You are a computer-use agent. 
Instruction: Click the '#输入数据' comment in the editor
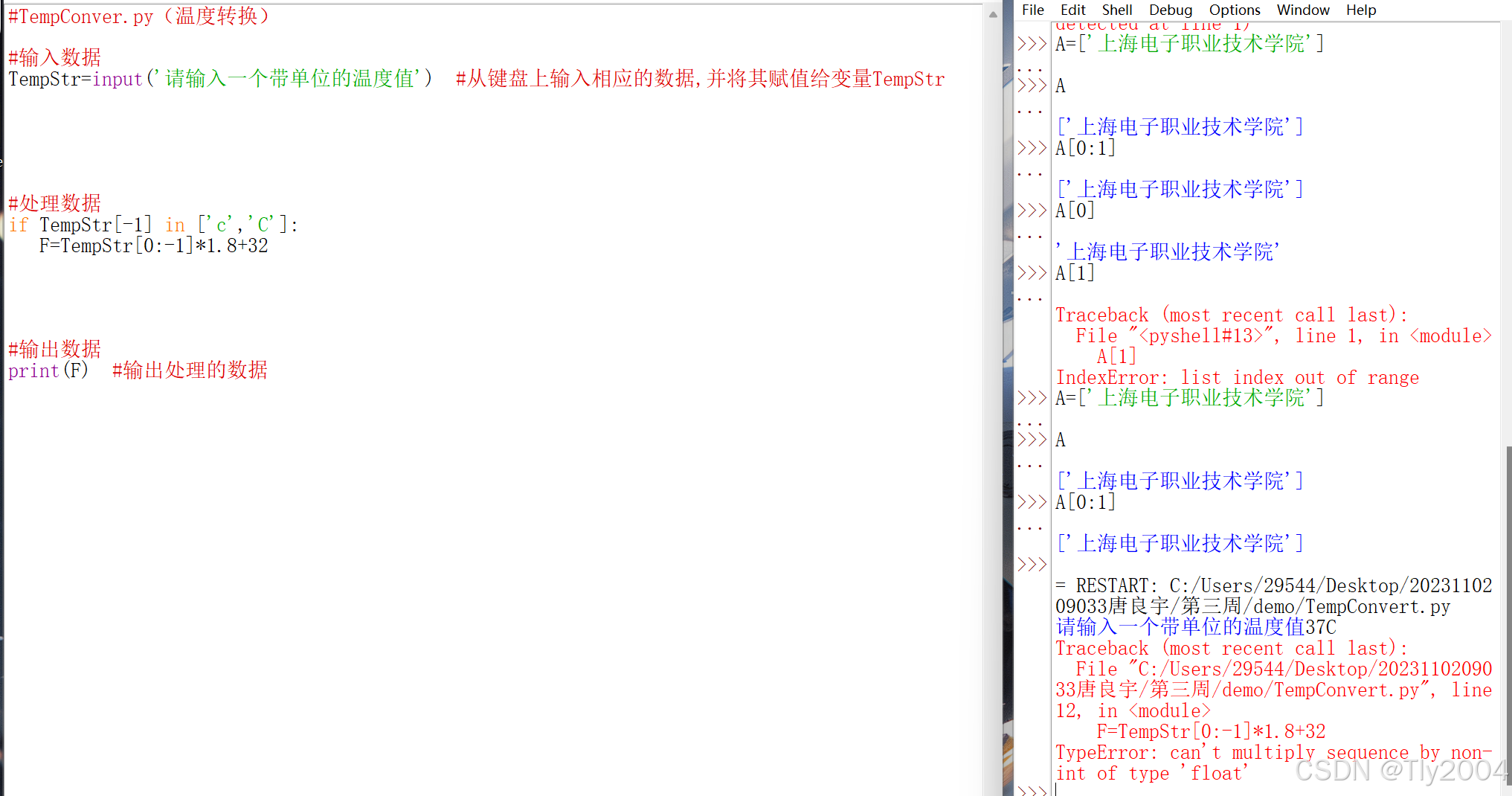pos(54,57)
